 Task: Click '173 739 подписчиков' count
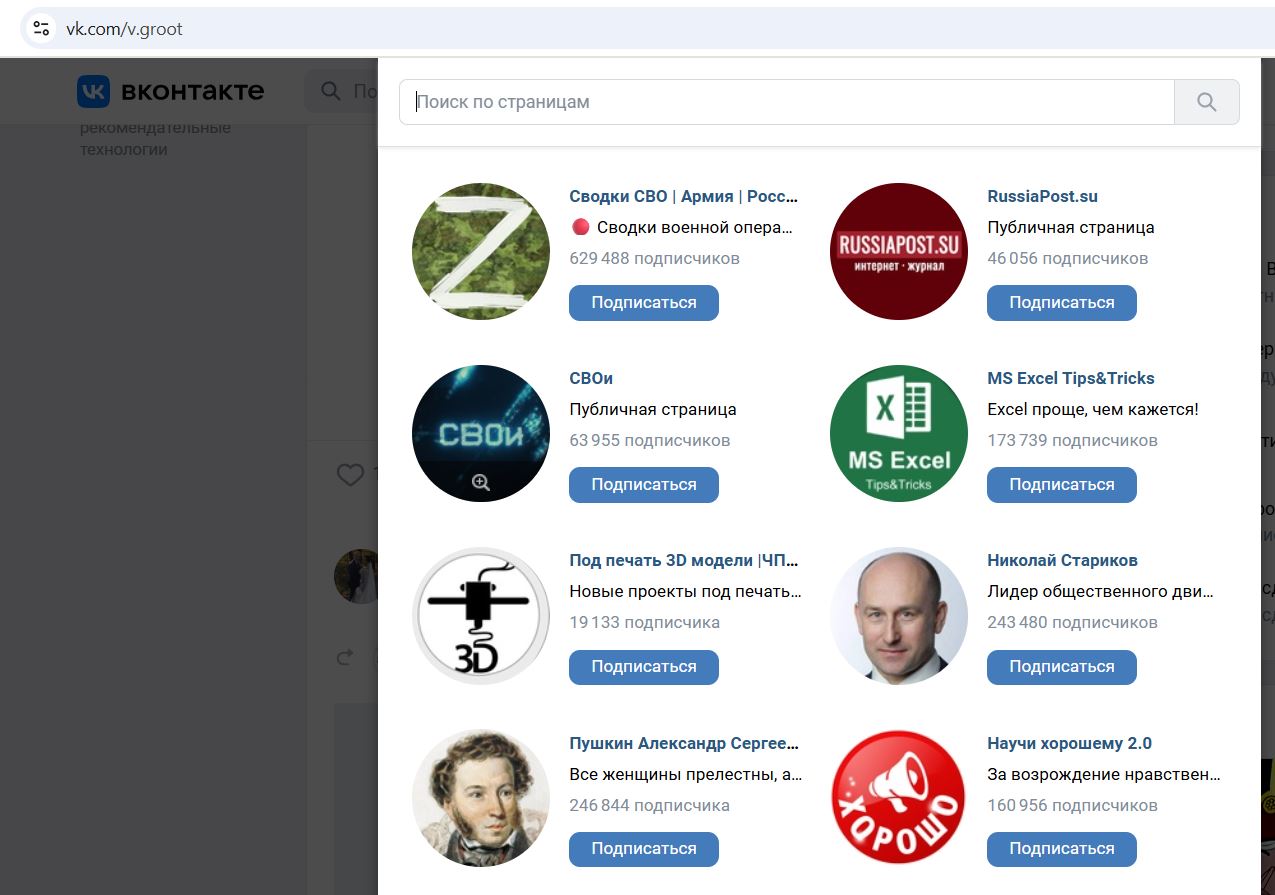pyautogui.click(x=1072, y=440)
